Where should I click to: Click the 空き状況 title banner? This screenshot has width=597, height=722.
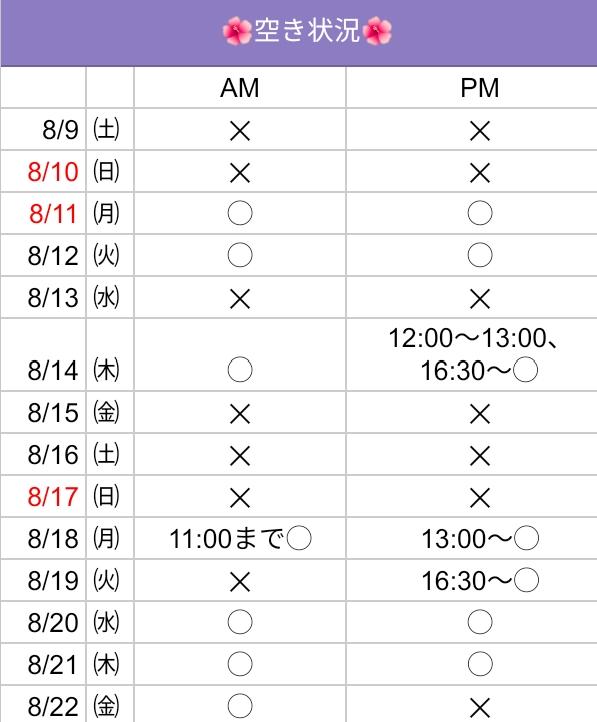click(298, 33)
